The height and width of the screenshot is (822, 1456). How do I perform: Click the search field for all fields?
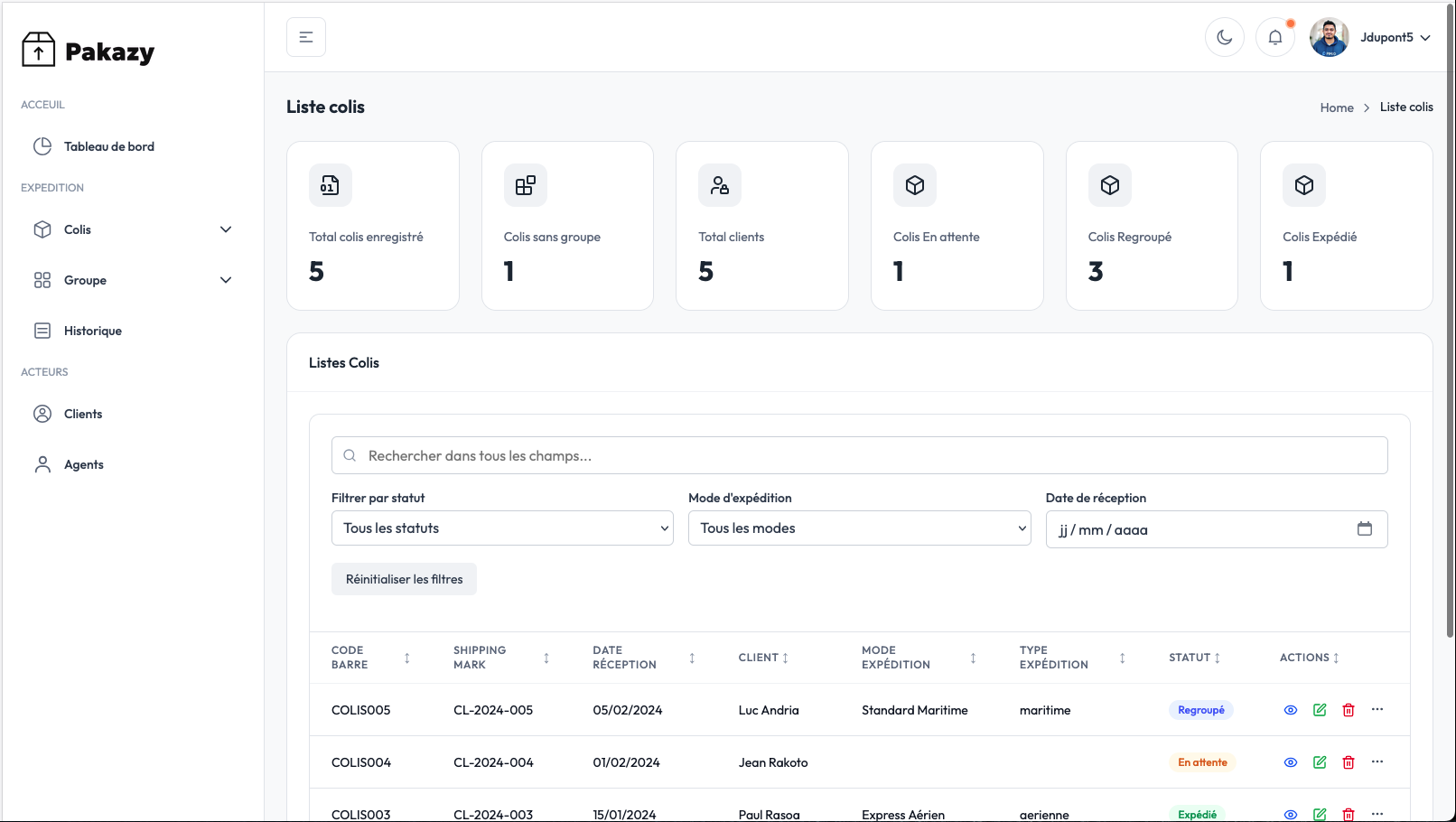pos(859,456)
